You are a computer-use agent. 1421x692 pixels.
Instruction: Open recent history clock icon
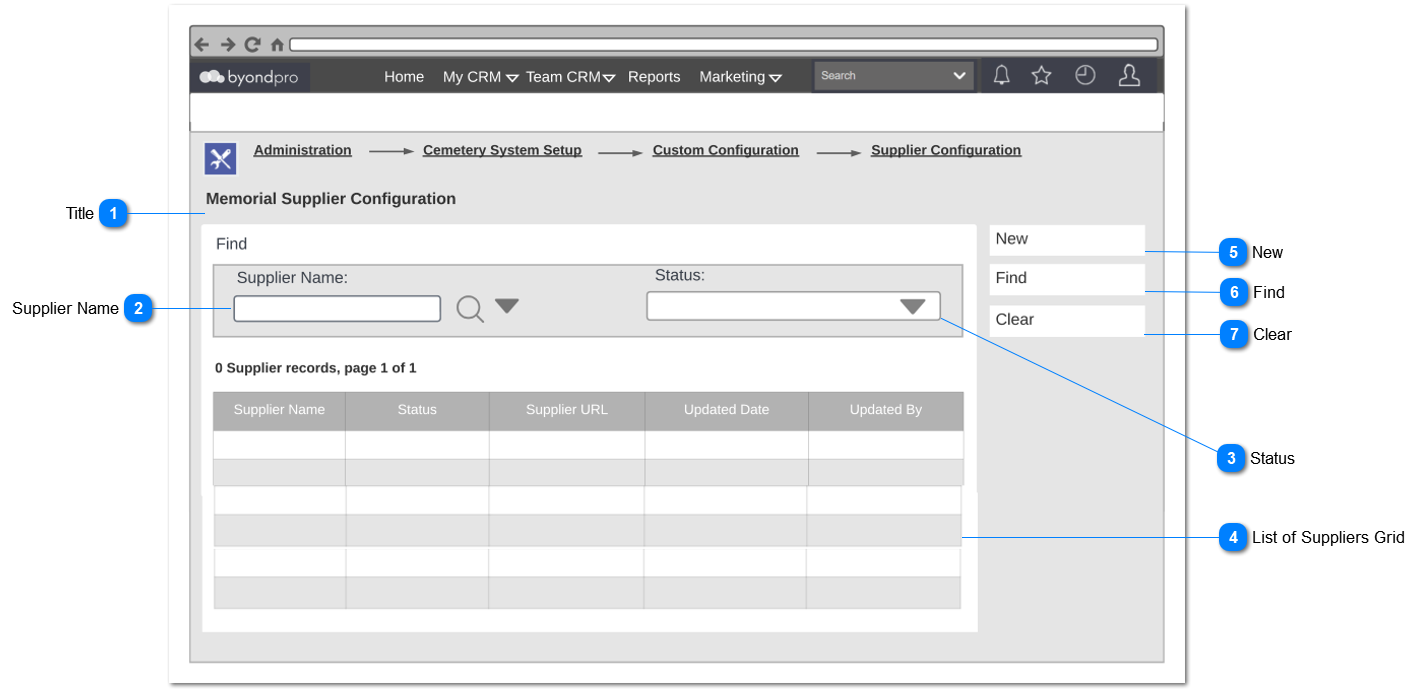(1085, 75)
